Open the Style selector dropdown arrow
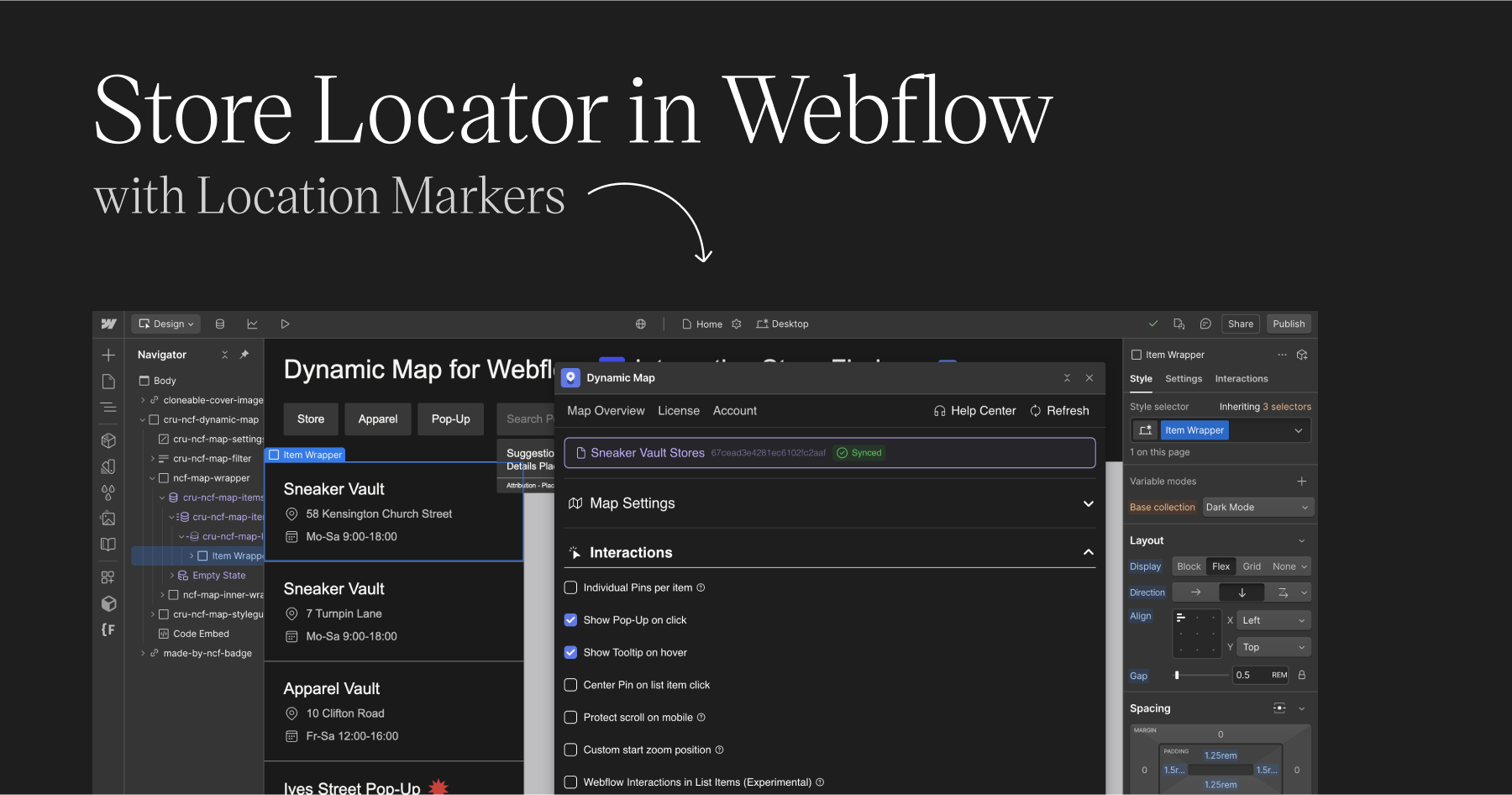Image resolution: width=1512 pixels, height=795 pixels. coord(1299,430)
